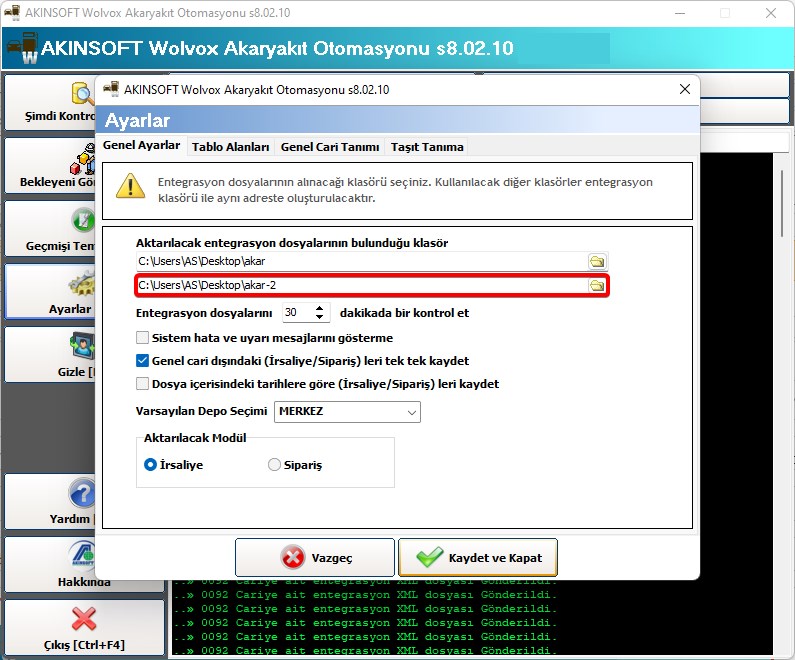
Task: Open Taşıt Tanıma tab
Action: pyautogui.click(x=427, y=147)
